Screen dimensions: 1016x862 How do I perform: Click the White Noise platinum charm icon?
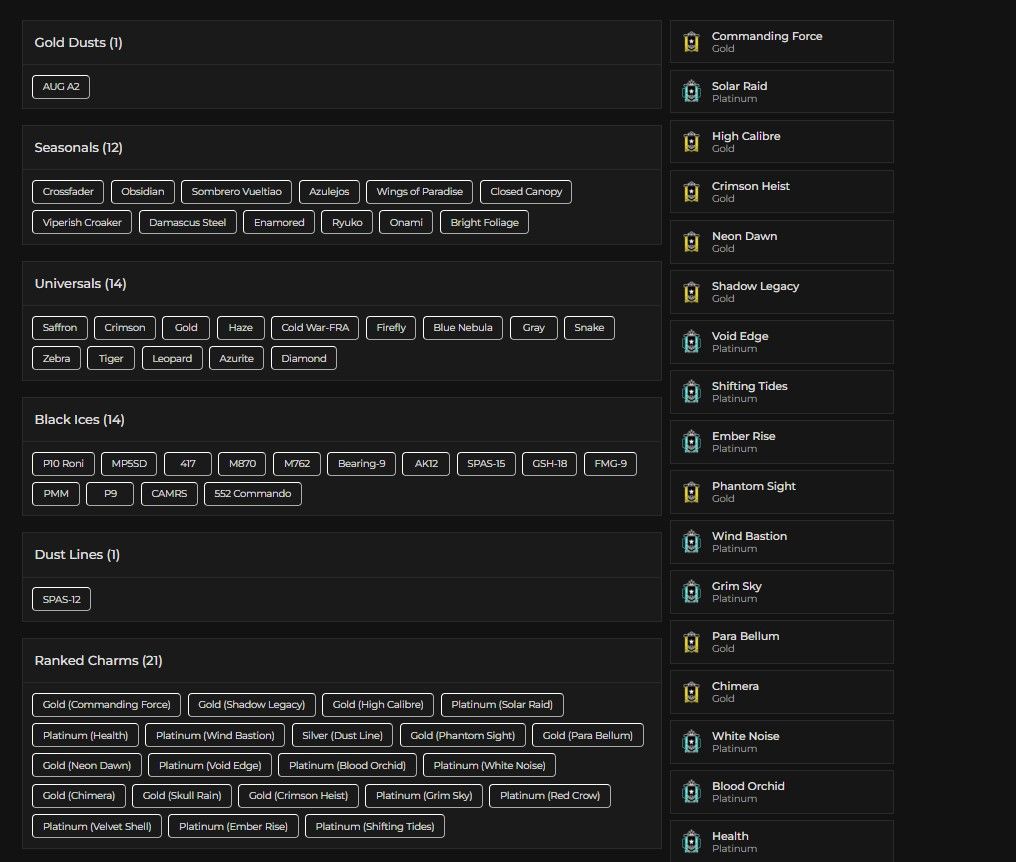click(691, 742)
